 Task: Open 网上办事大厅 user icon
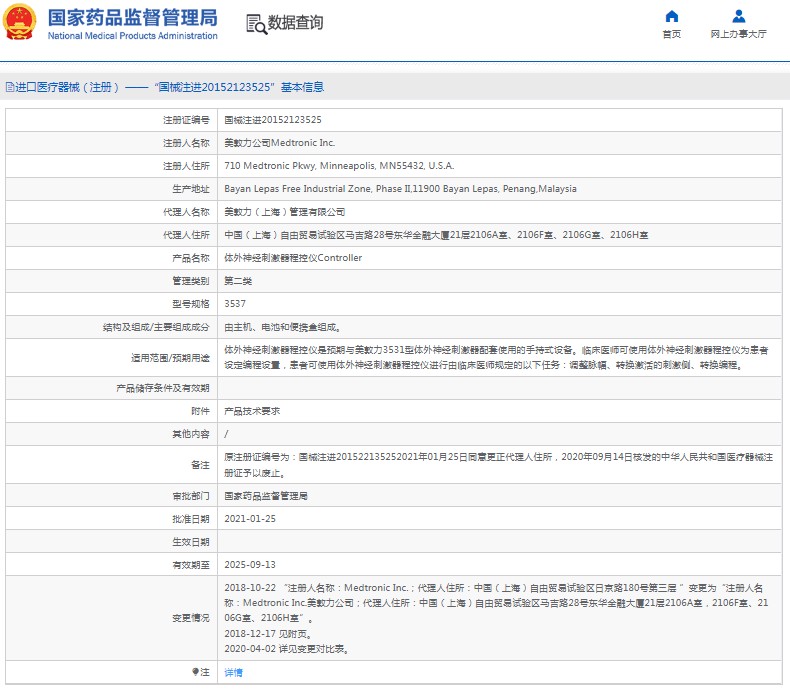click(x=738, y=16)
